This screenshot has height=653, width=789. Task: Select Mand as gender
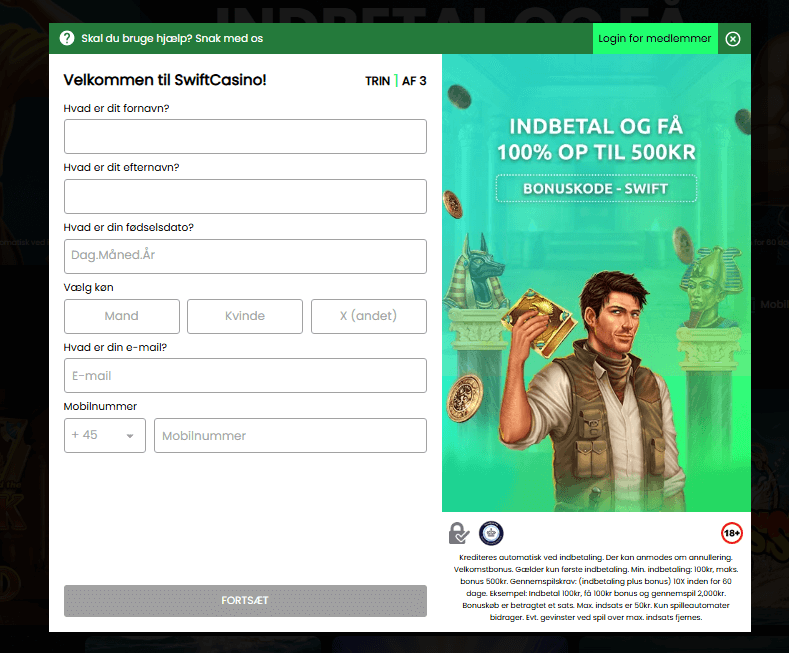coord(122,316)
